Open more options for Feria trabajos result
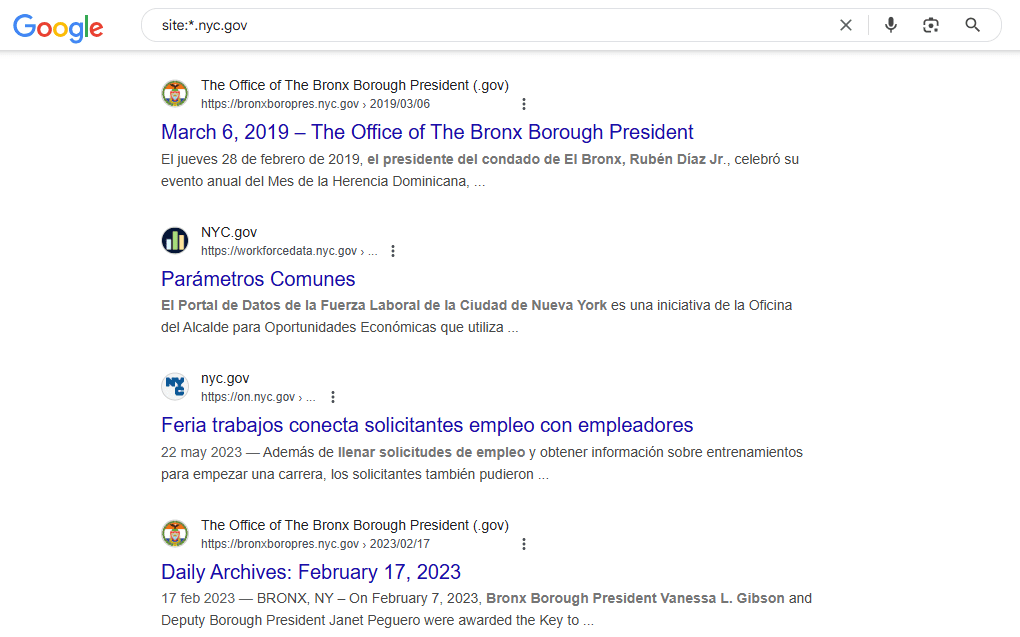Screen dimensions: 1020x637 333,397
